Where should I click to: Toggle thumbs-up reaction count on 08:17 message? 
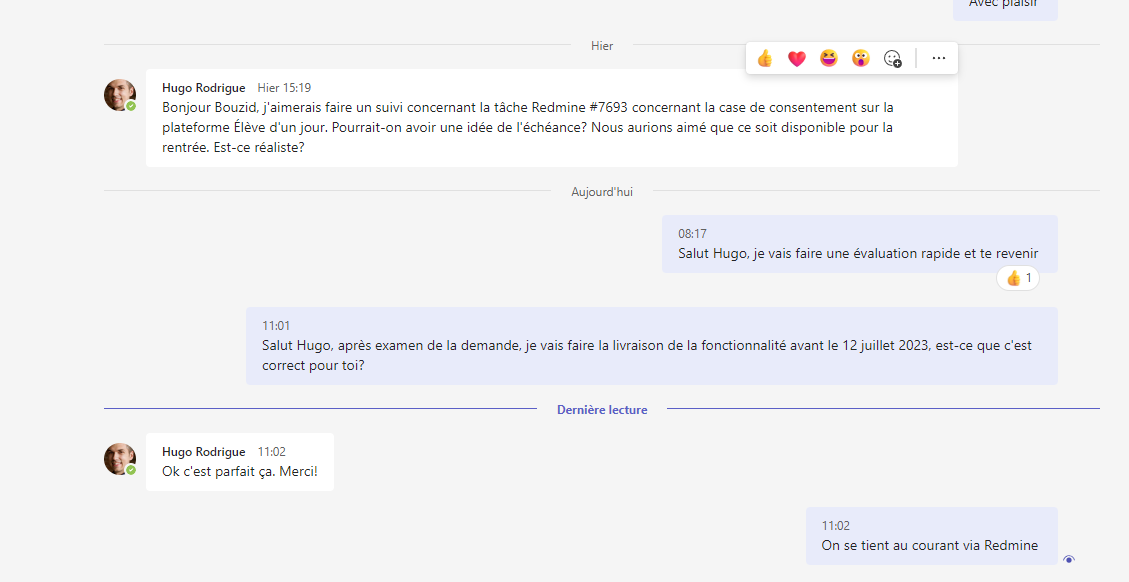tap(1018, 278)
